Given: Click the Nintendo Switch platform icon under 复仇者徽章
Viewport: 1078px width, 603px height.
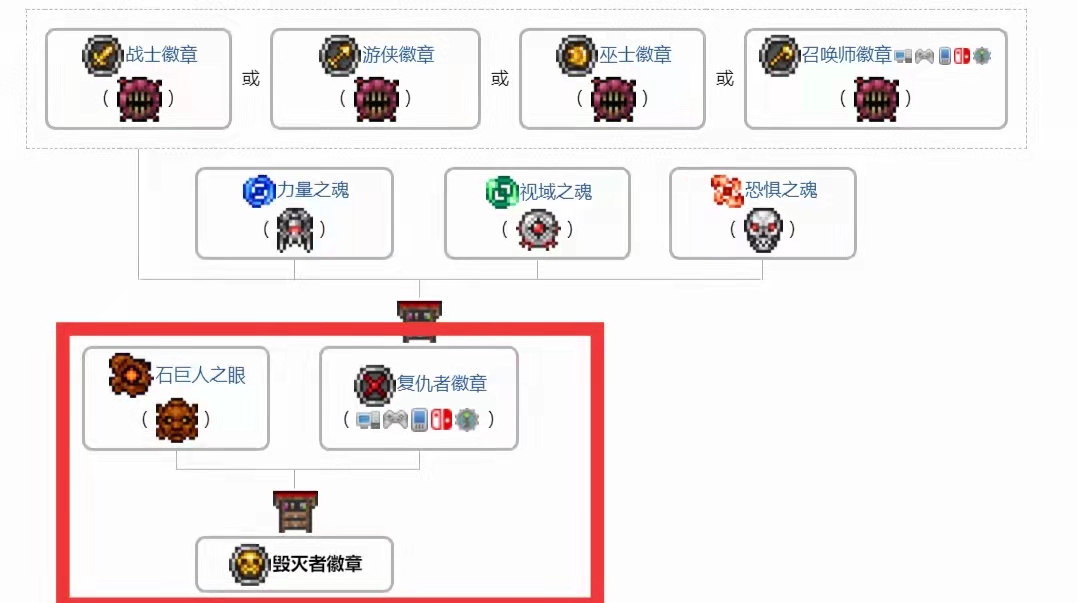Looking at the screenshot, I should point(441,419).
